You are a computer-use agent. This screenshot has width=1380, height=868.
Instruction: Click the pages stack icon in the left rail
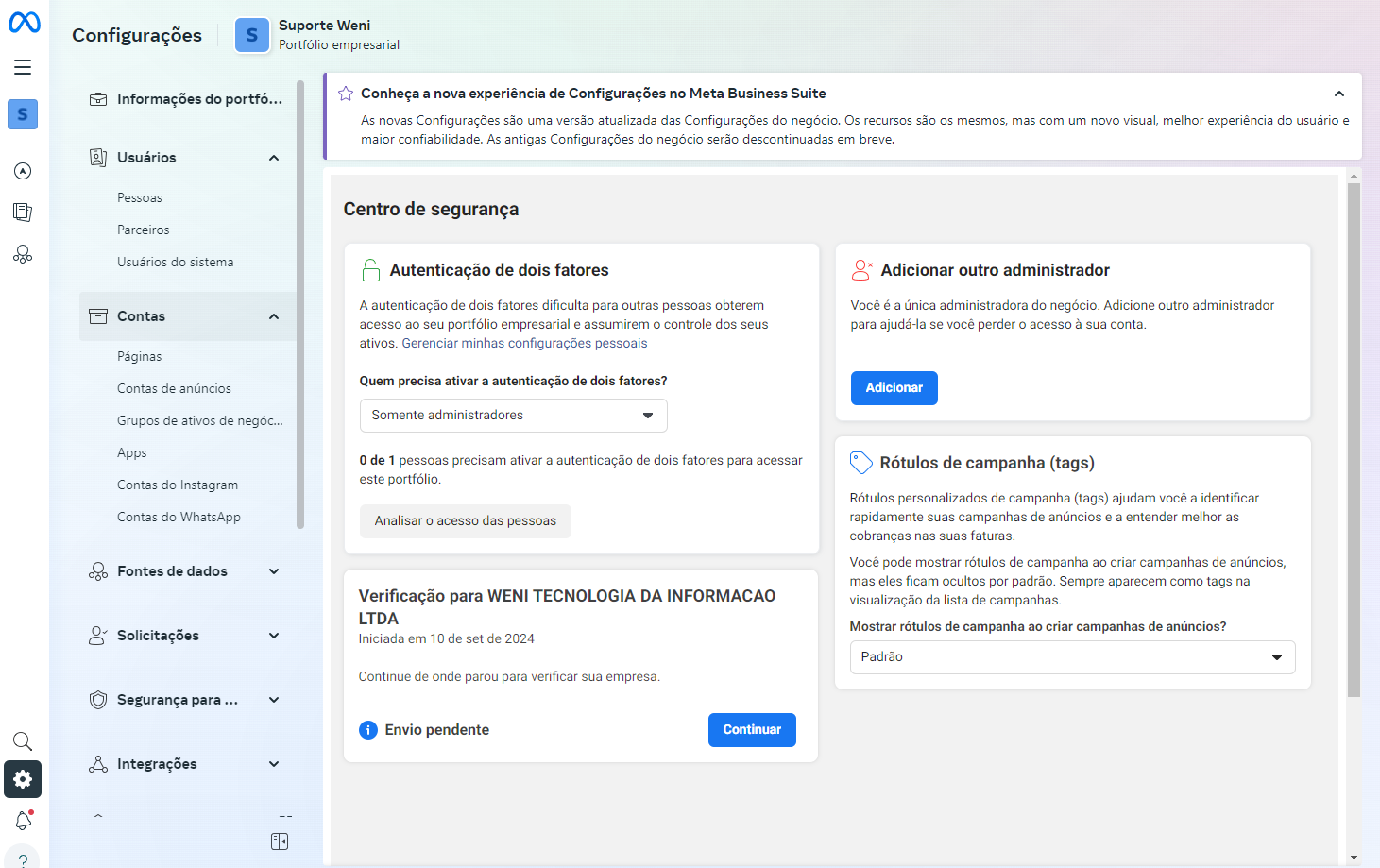(23, 212)
